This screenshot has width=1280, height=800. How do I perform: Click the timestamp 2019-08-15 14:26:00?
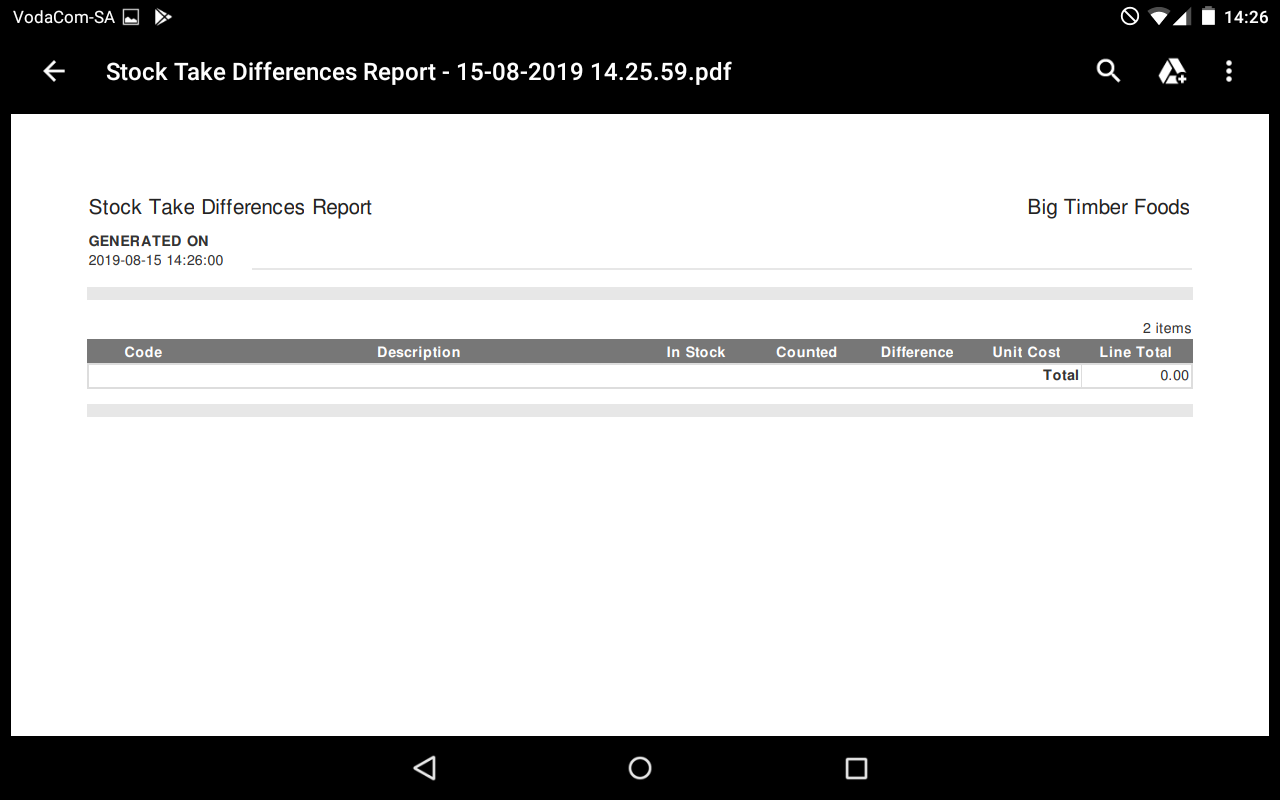tap(156, 260)
